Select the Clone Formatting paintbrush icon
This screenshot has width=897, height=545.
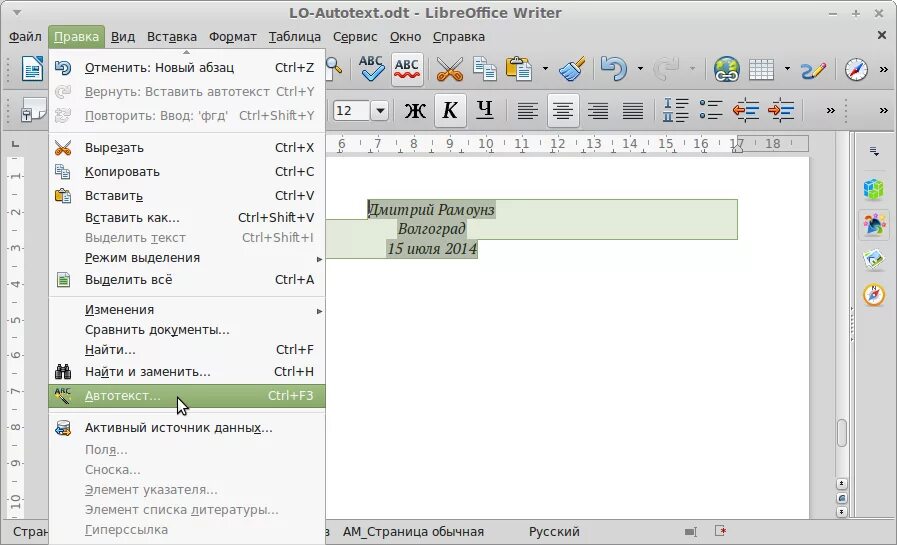pos(571,69)
